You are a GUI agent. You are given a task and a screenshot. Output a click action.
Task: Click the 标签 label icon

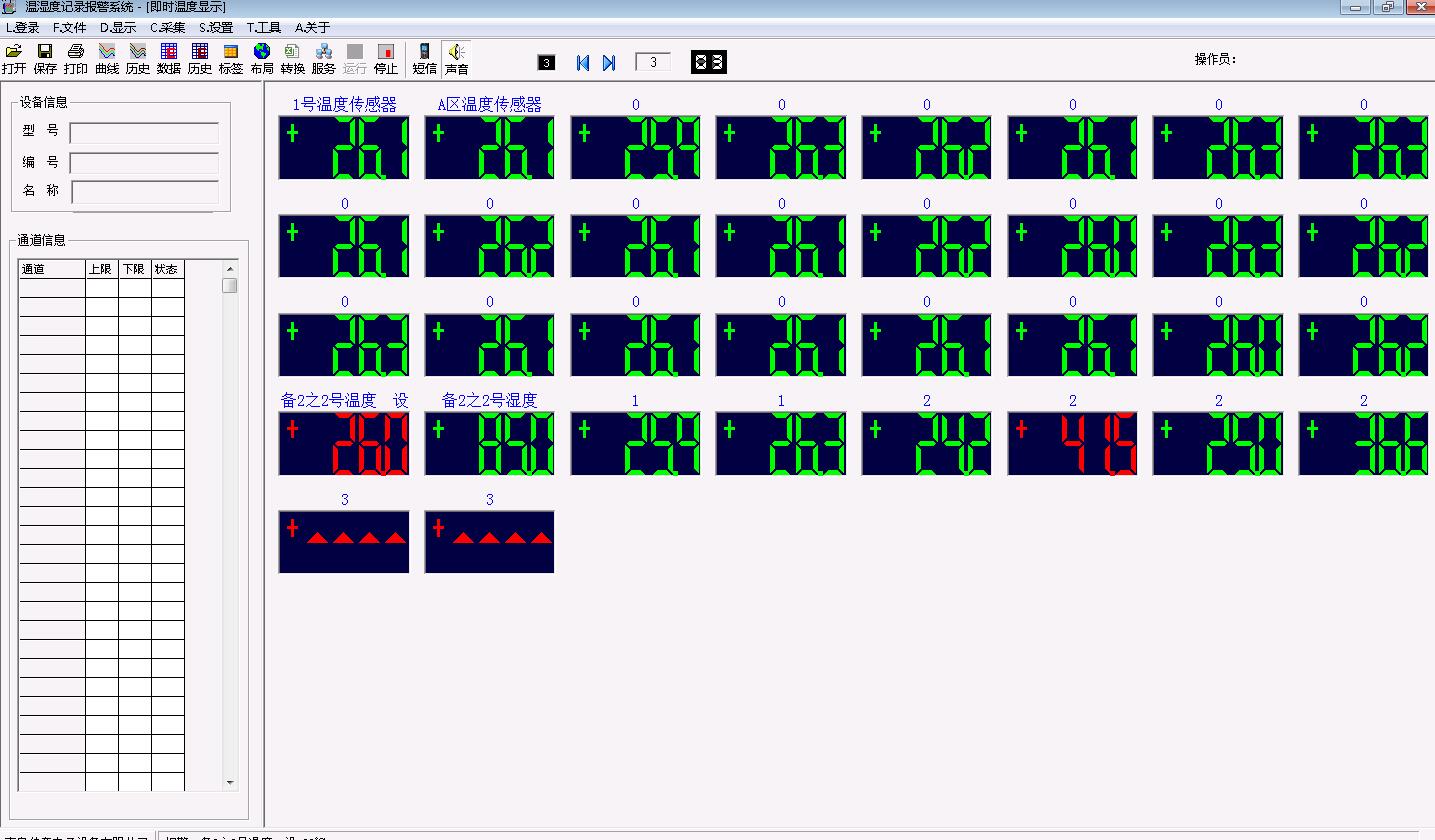[x=231, y=58]
